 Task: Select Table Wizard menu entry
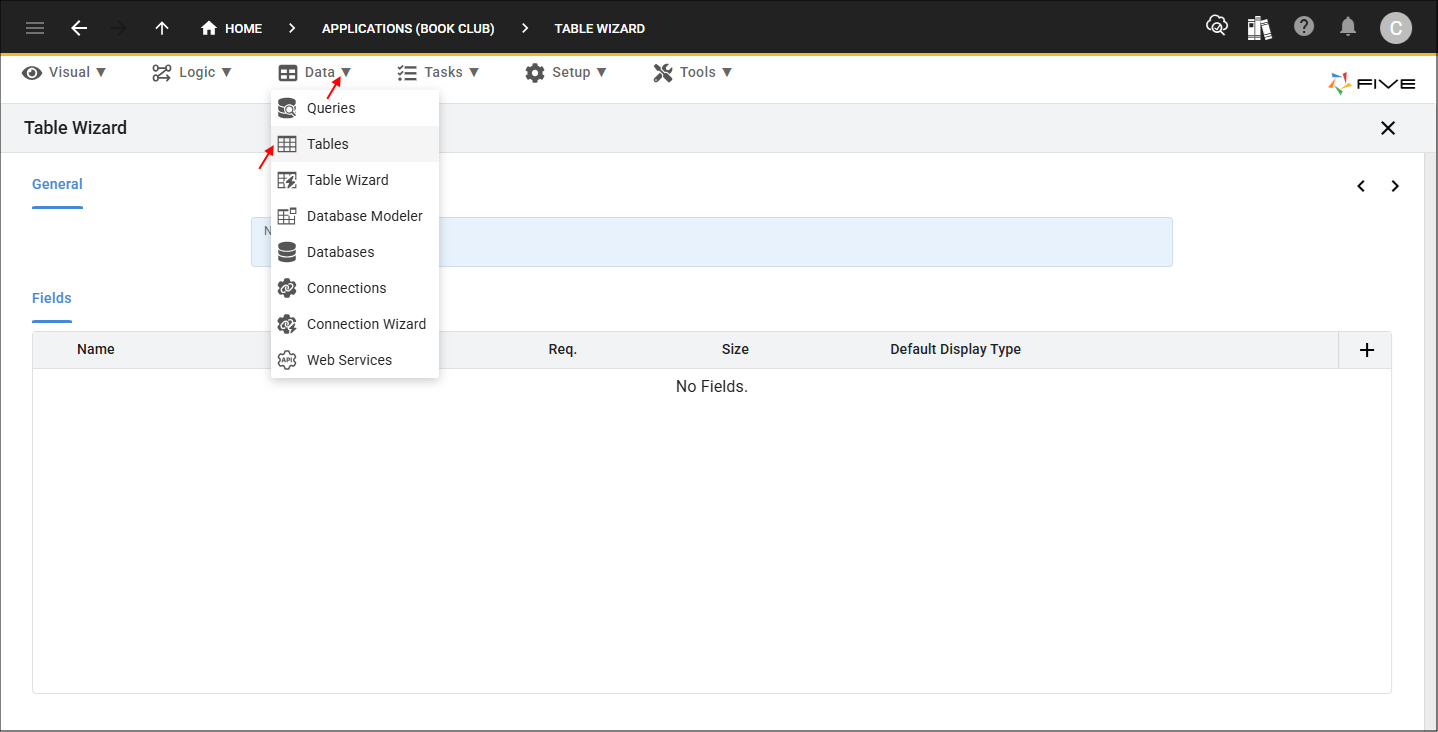(x=355, y=180)
